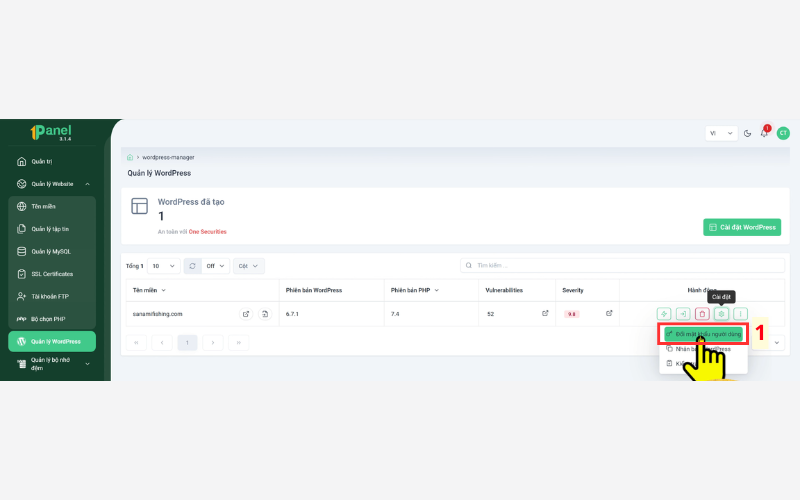This screenshot has width=800, height=500.
Task: Select SSL Certificates in sidebar
Action: click(x=52, y=274)
